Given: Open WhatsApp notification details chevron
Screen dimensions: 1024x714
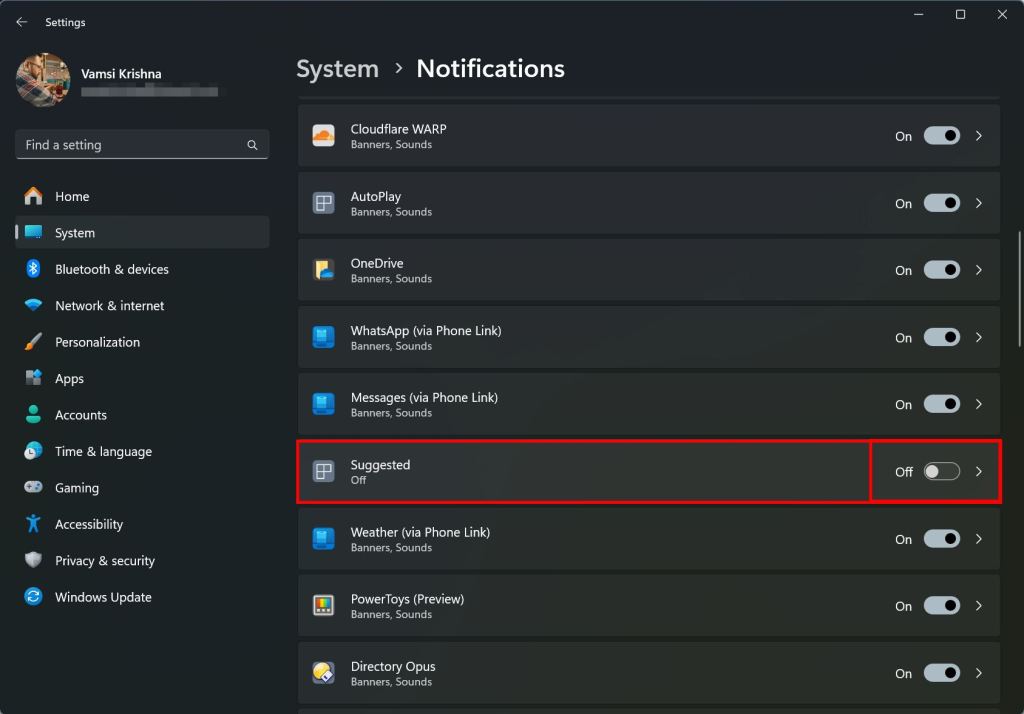Looking at the screenshot, I should pos(979,337).
